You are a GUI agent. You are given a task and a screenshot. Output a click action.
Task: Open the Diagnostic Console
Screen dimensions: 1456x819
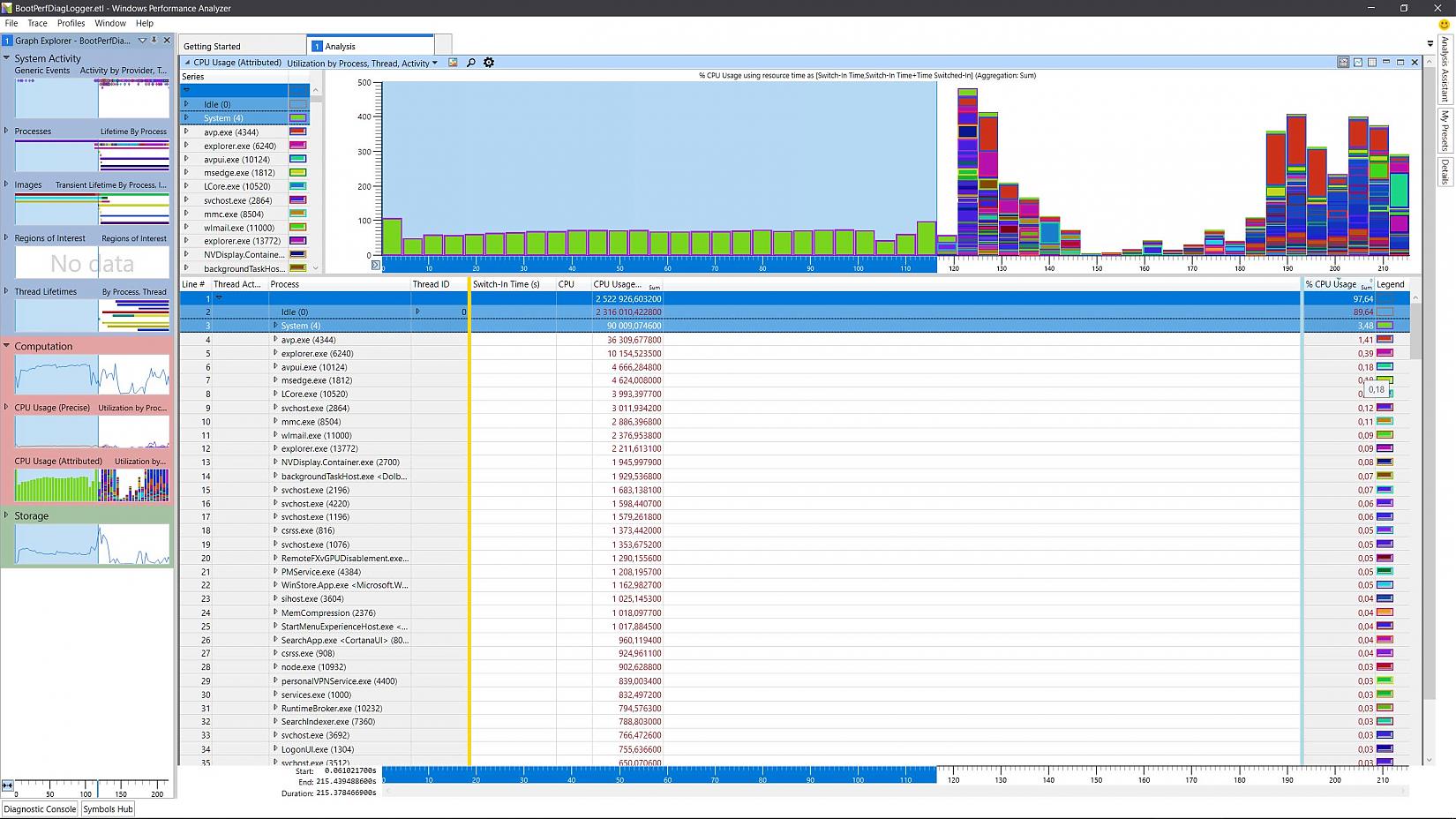40,809
